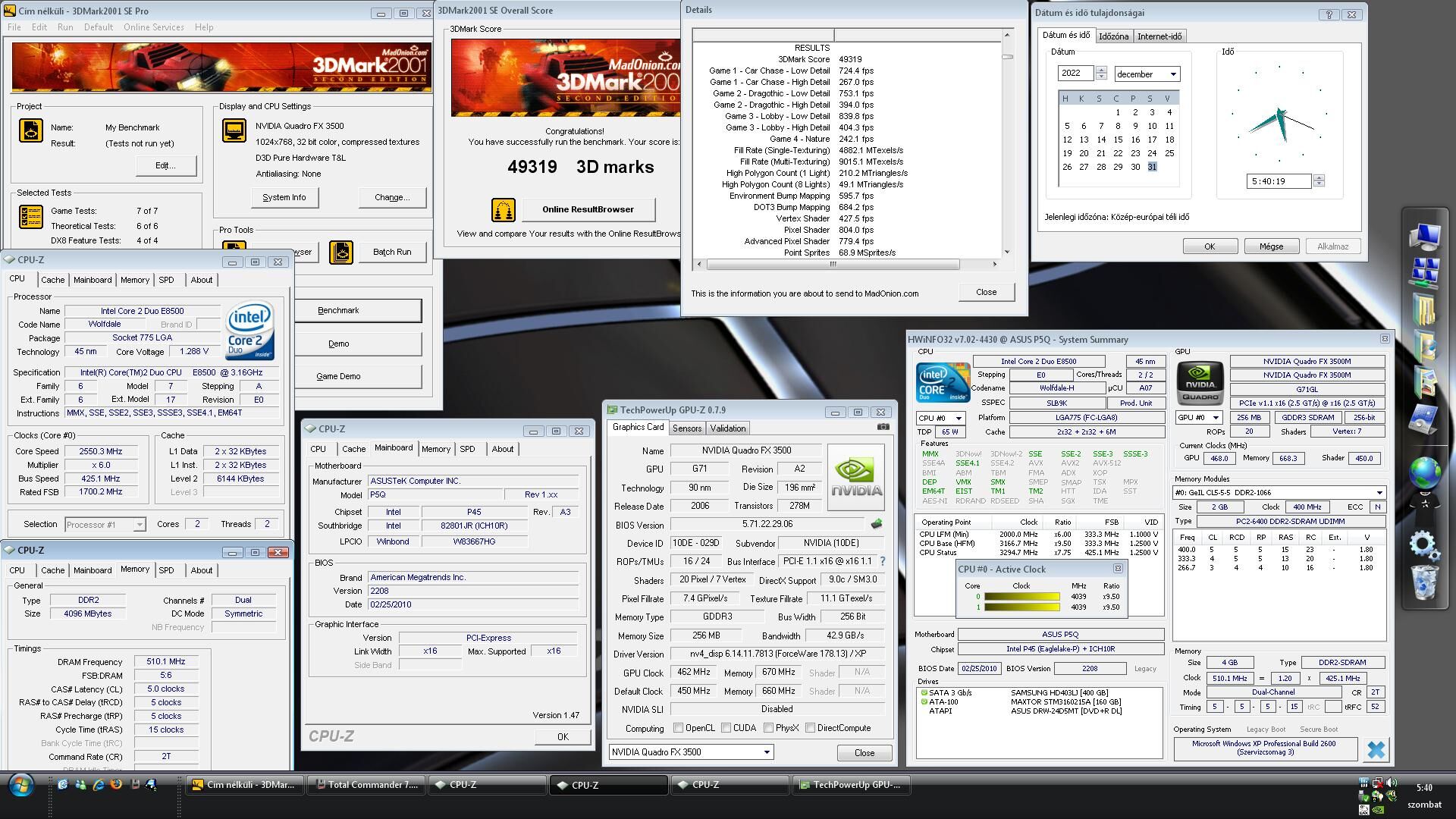Save the GPU BIOS using the chip icon
The width and height of the screenshot is (1456, 819).
[x=877, y=524]
